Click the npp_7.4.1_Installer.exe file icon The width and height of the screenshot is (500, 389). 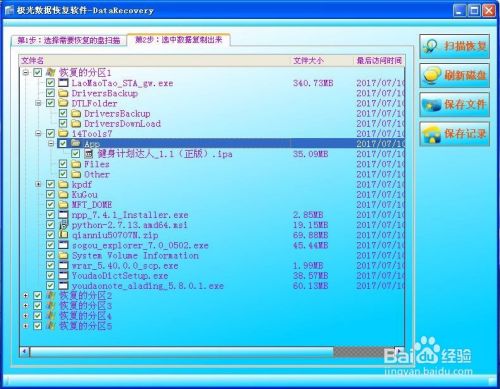(63, 215)
